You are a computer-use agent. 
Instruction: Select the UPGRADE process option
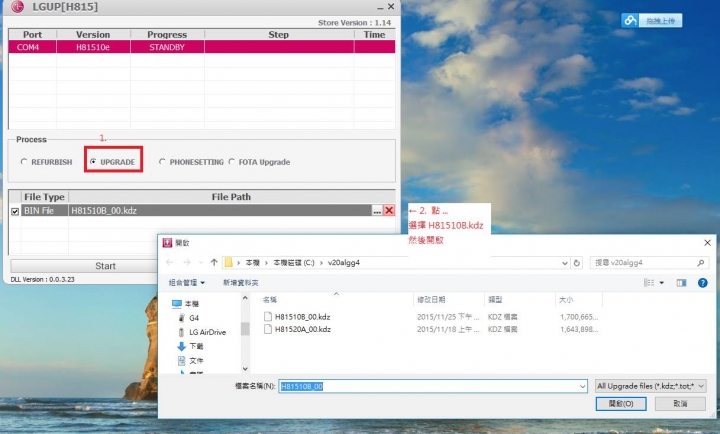click(x=93, y=162)
